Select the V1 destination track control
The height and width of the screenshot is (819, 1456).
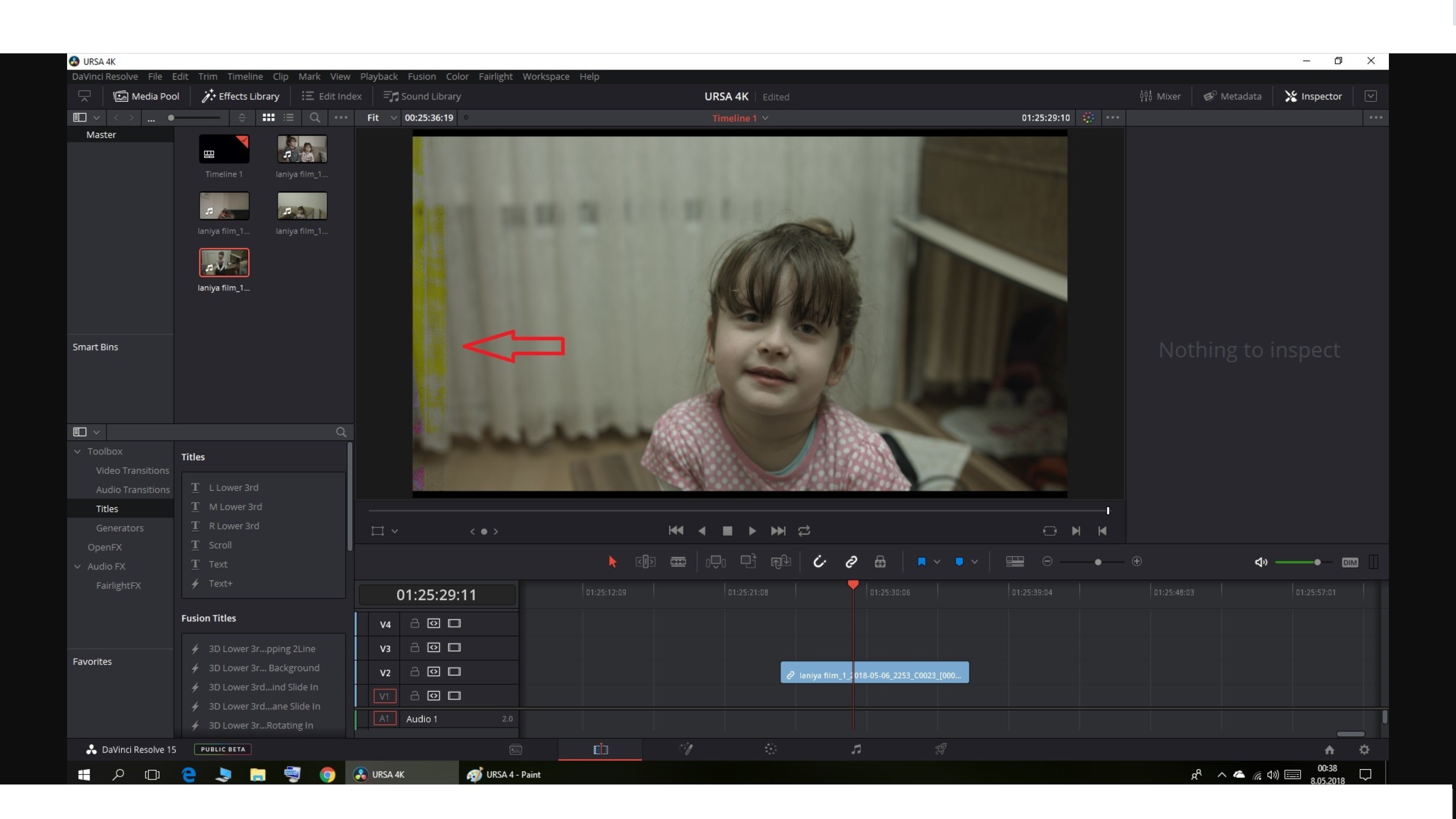pyautogui.click(x=384, y=697)
